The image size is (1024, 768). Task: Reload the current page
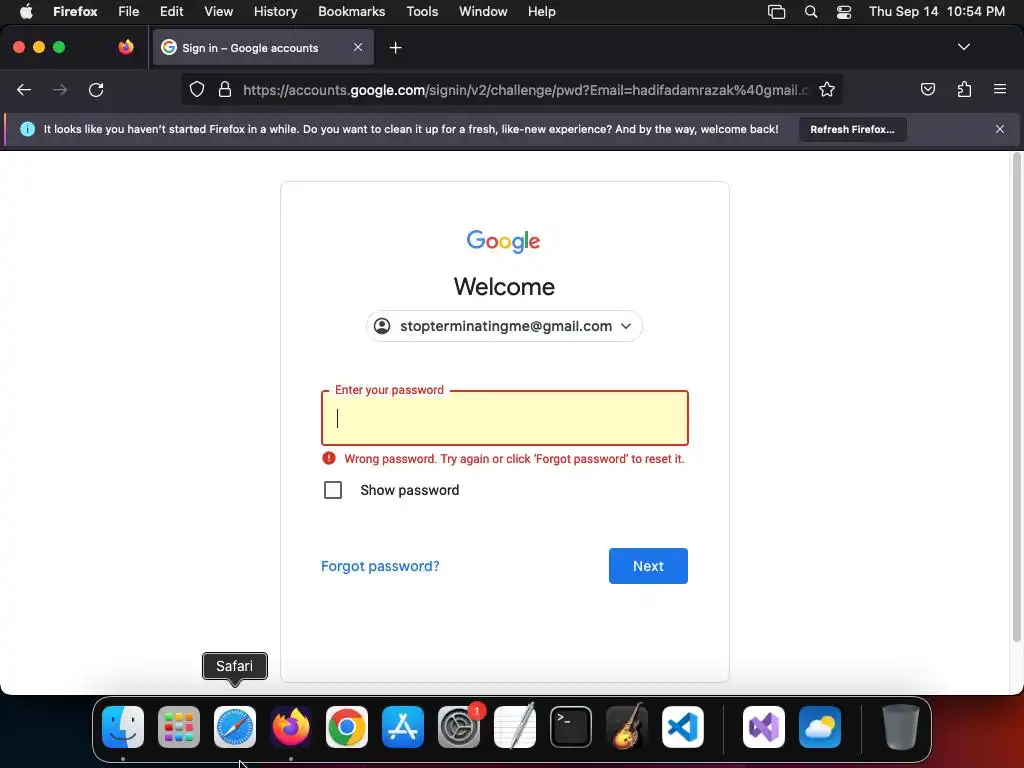tap(96, 89)
